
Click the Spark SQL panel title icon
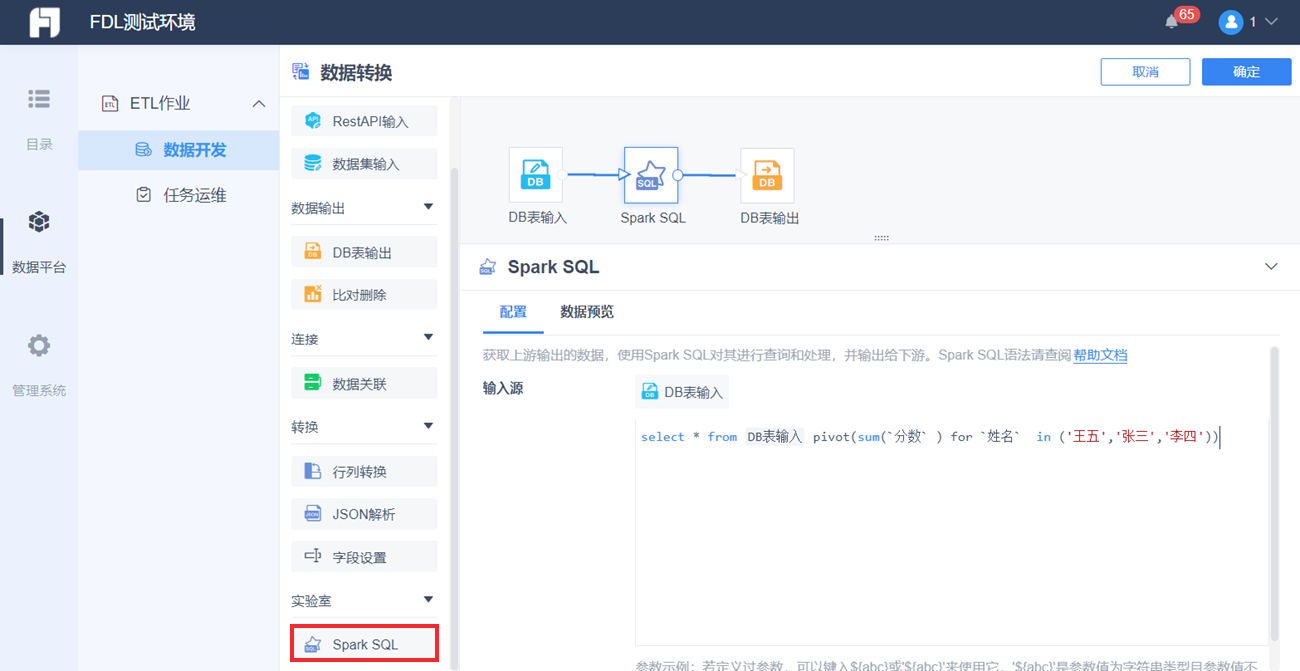point(487,267)
